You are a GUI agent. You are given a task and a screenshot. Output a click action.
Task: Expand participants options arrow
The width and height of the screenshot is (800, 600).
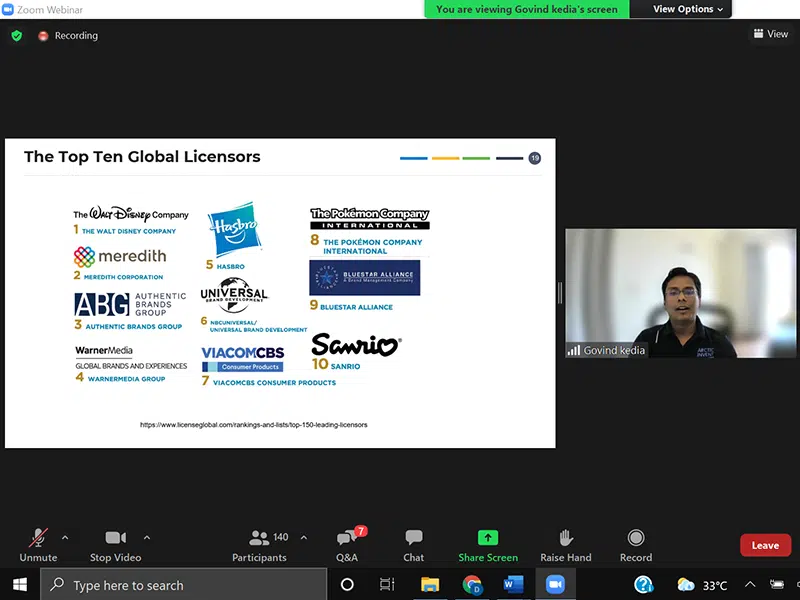point(303,537)
